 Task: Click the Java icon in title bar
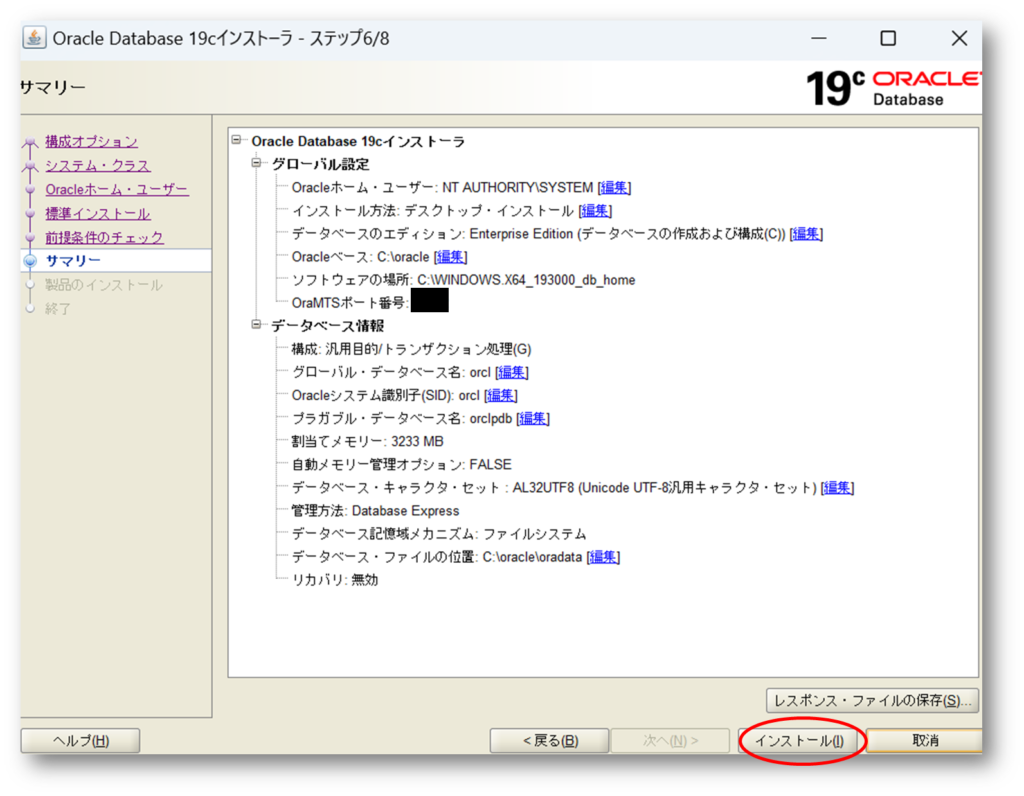pyautogui.click(x=35, y=38)
